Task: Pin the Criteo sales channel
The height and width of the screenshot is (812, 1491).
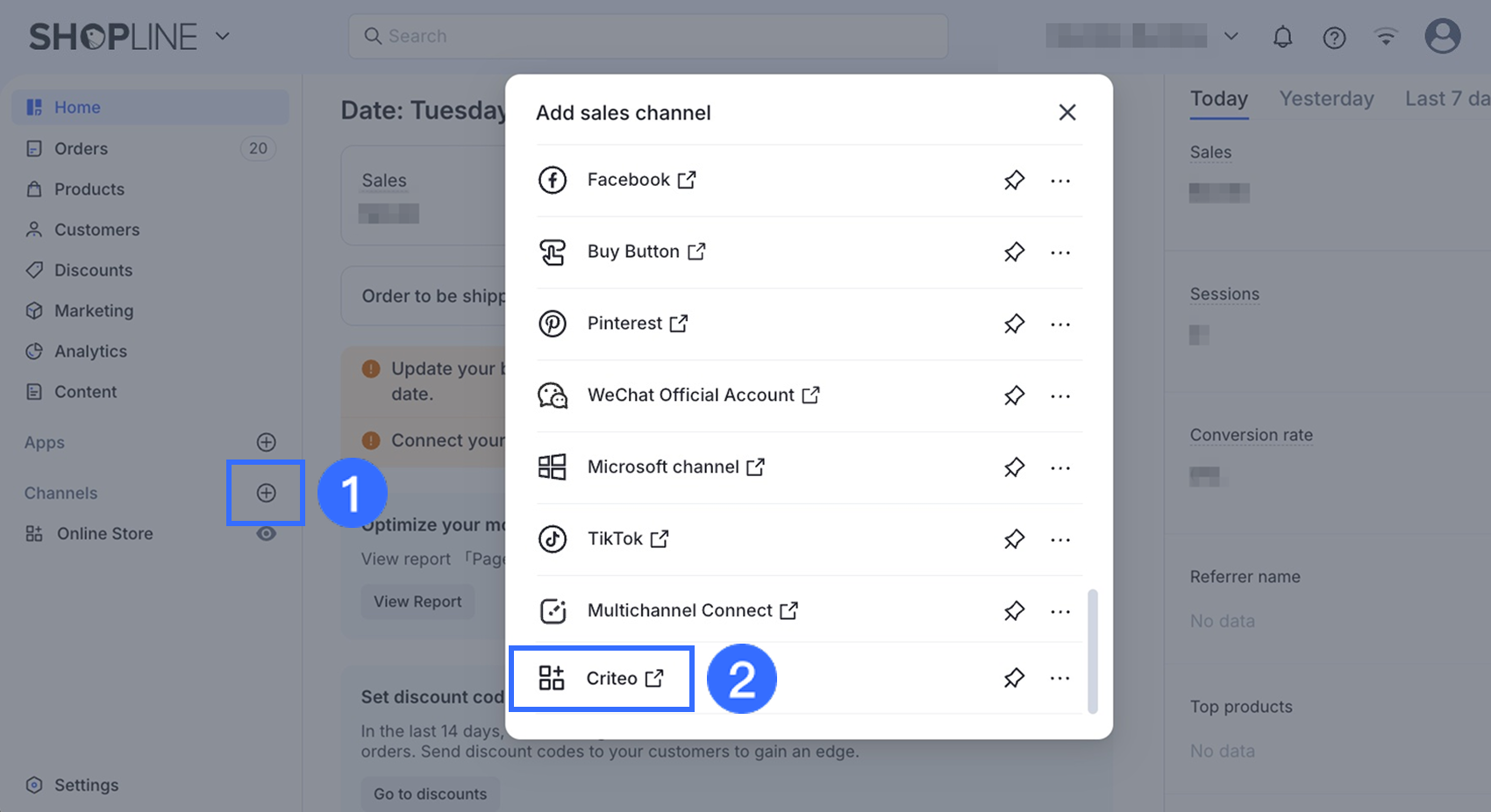Action: [x=1014, y=678]
